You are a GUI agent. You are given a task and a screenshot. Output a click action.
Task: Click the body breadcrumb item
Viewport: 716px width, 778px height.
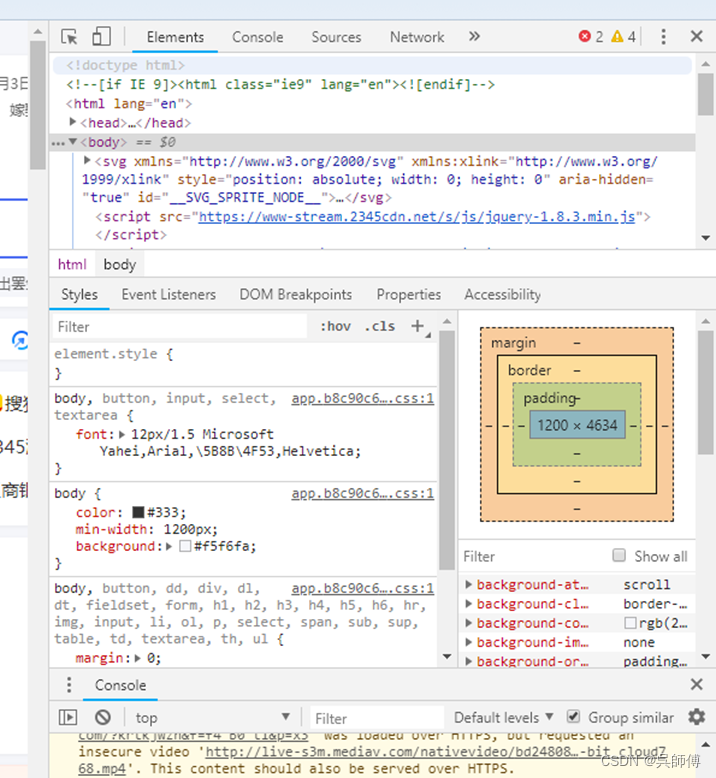120,264
